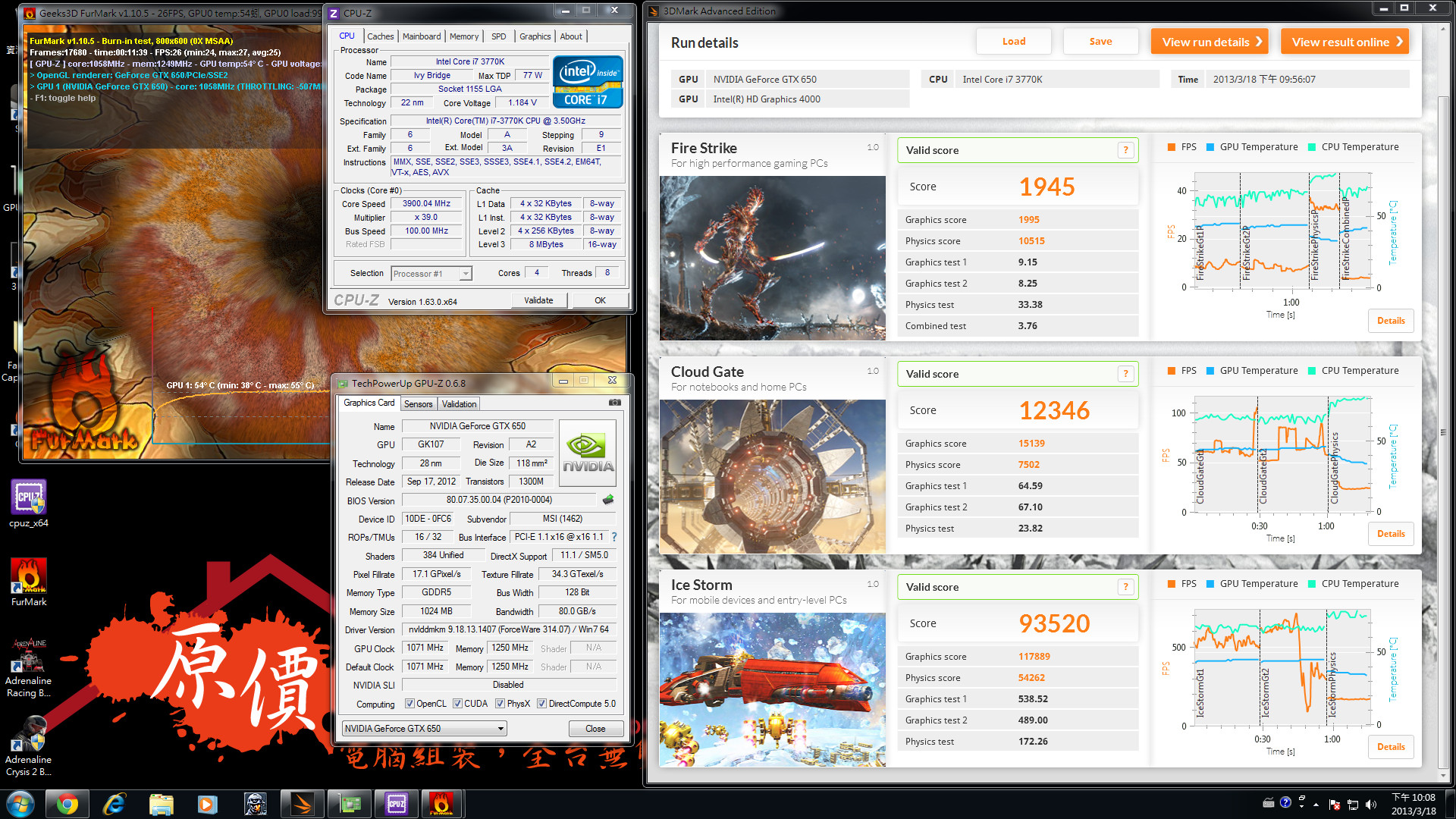Screen dimensions: 1456x819
Task: Click the GPU-Z screenshot camera icon
Action: [x=615, y=403]
